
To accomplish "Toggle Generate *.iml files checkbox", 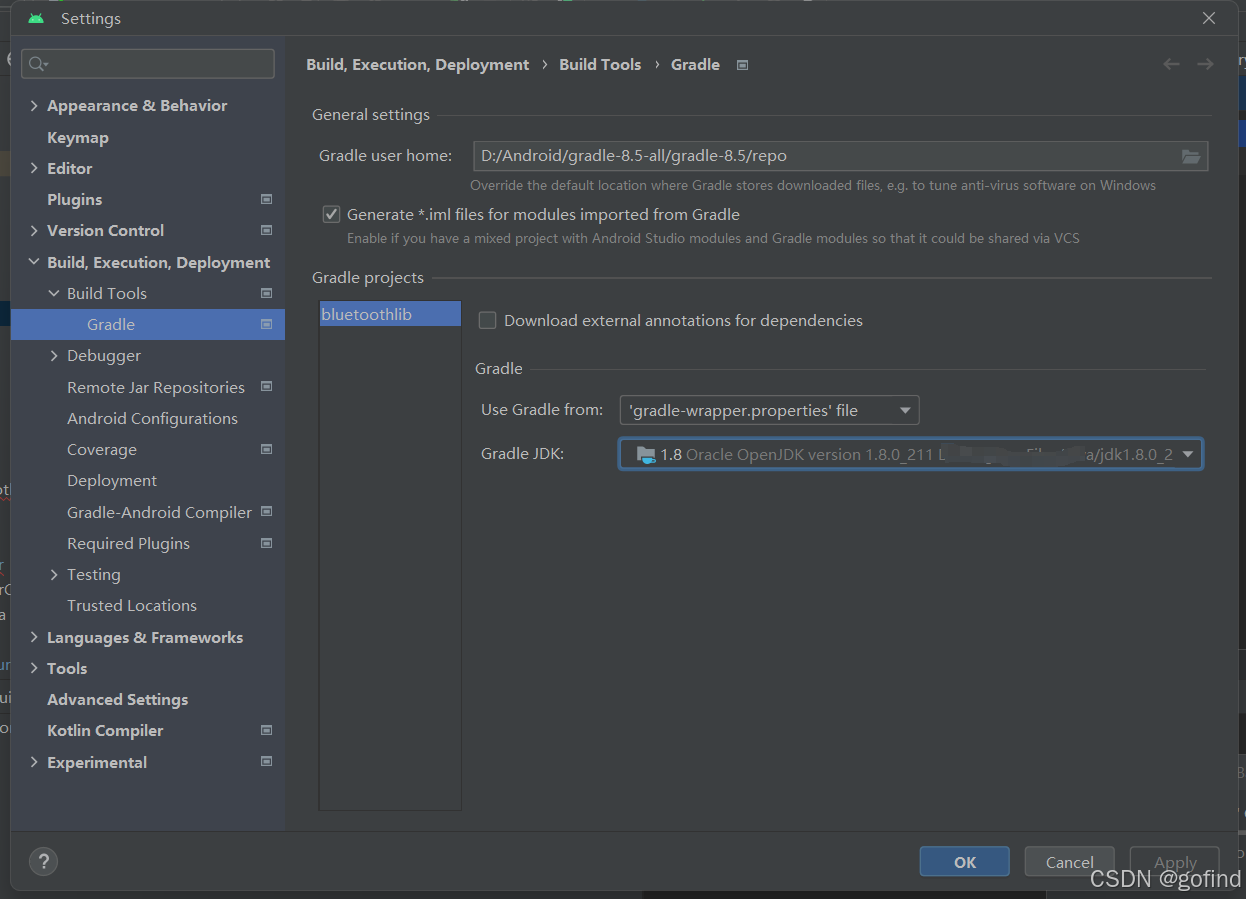I will point(331,214).
